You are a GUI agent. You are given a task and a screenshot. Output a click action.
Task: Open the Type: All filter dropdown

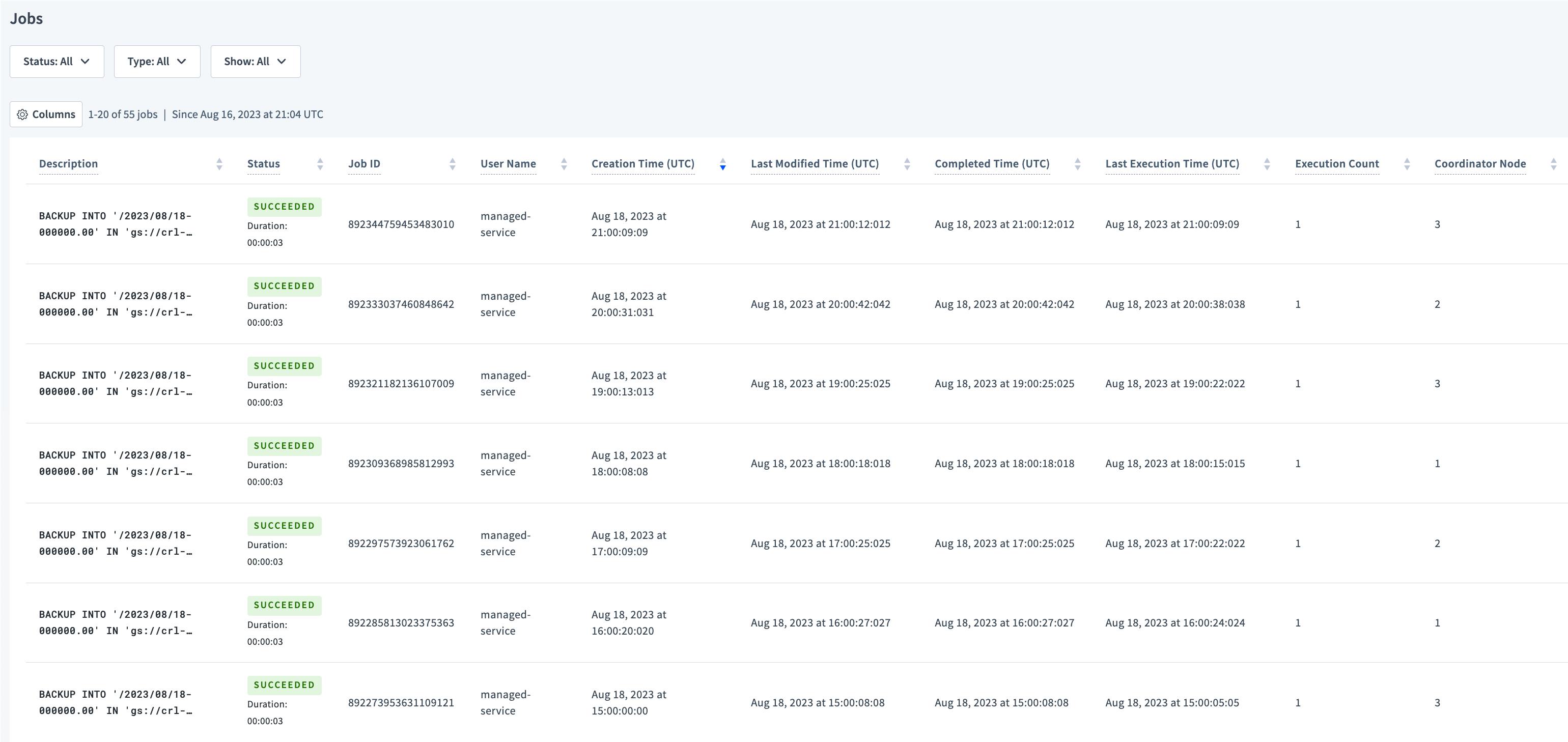(156, 61)
